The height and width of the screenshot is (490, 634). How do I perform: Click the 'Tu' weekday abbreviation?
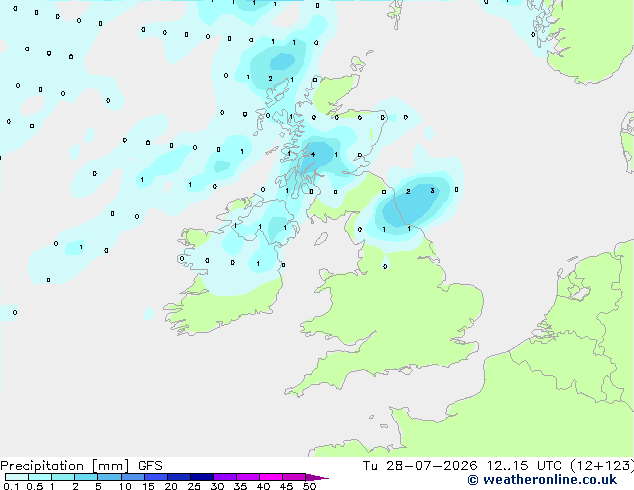370,466
